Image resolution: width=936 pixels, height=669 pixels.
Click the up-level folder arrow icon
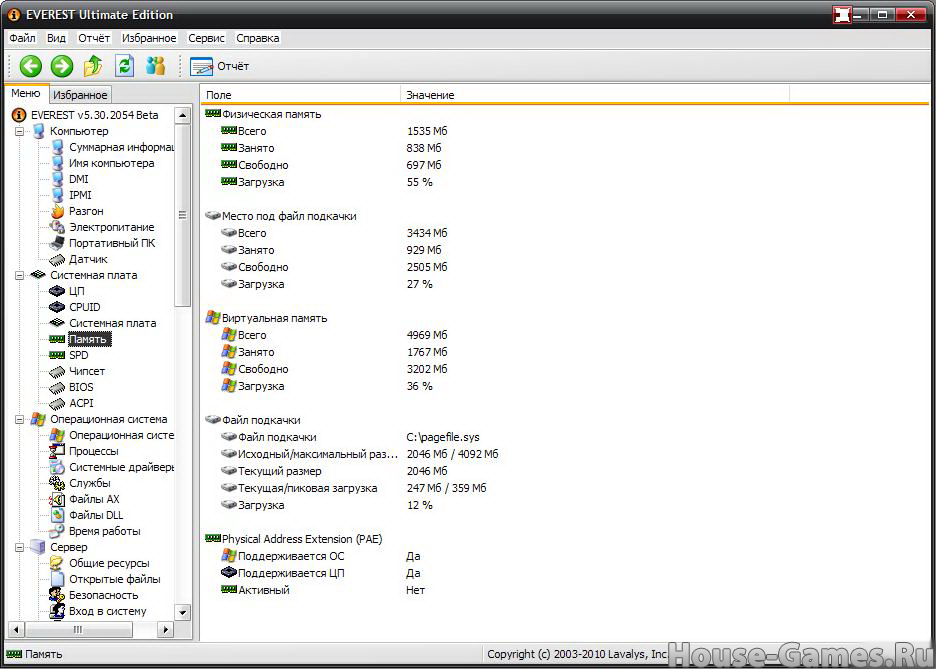93,66
